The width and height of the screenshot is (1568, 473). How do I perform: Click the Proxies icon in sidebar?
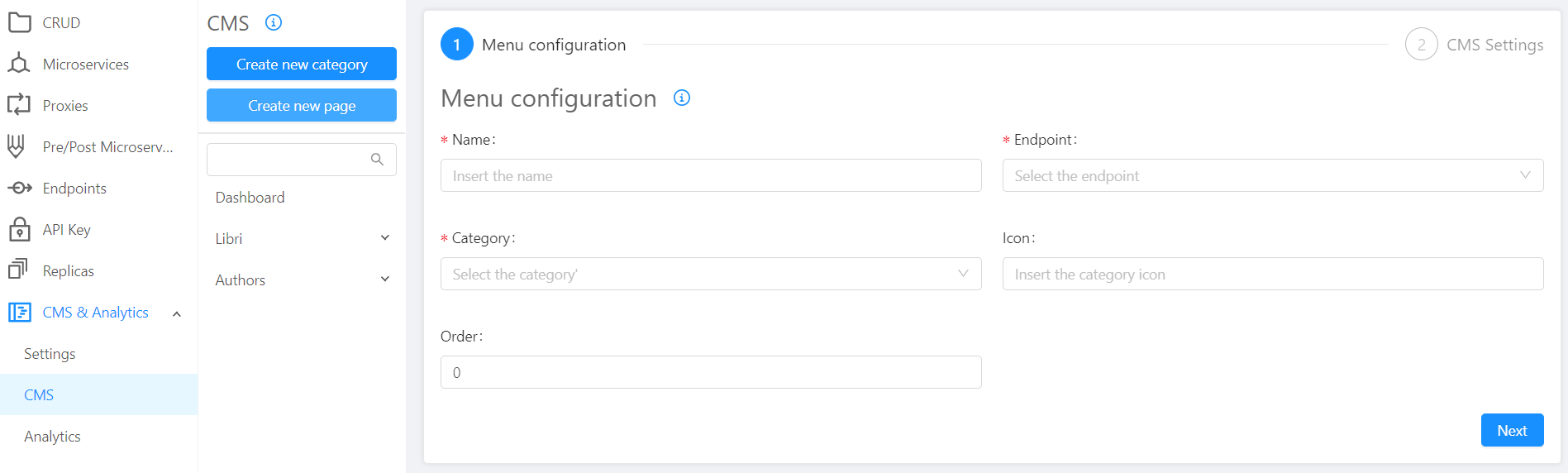(x=19, y=105)
